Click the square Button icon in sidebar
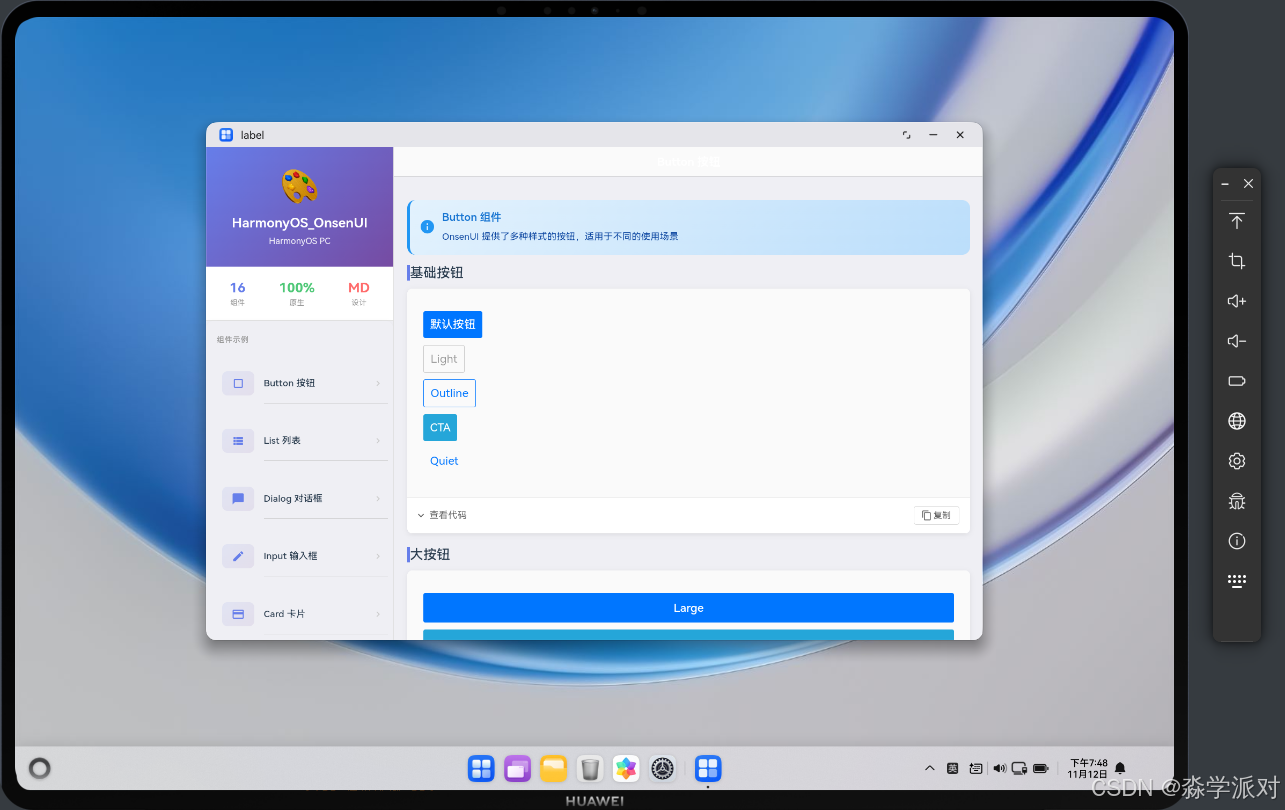 pyautogui.click(x=238, y=383)
